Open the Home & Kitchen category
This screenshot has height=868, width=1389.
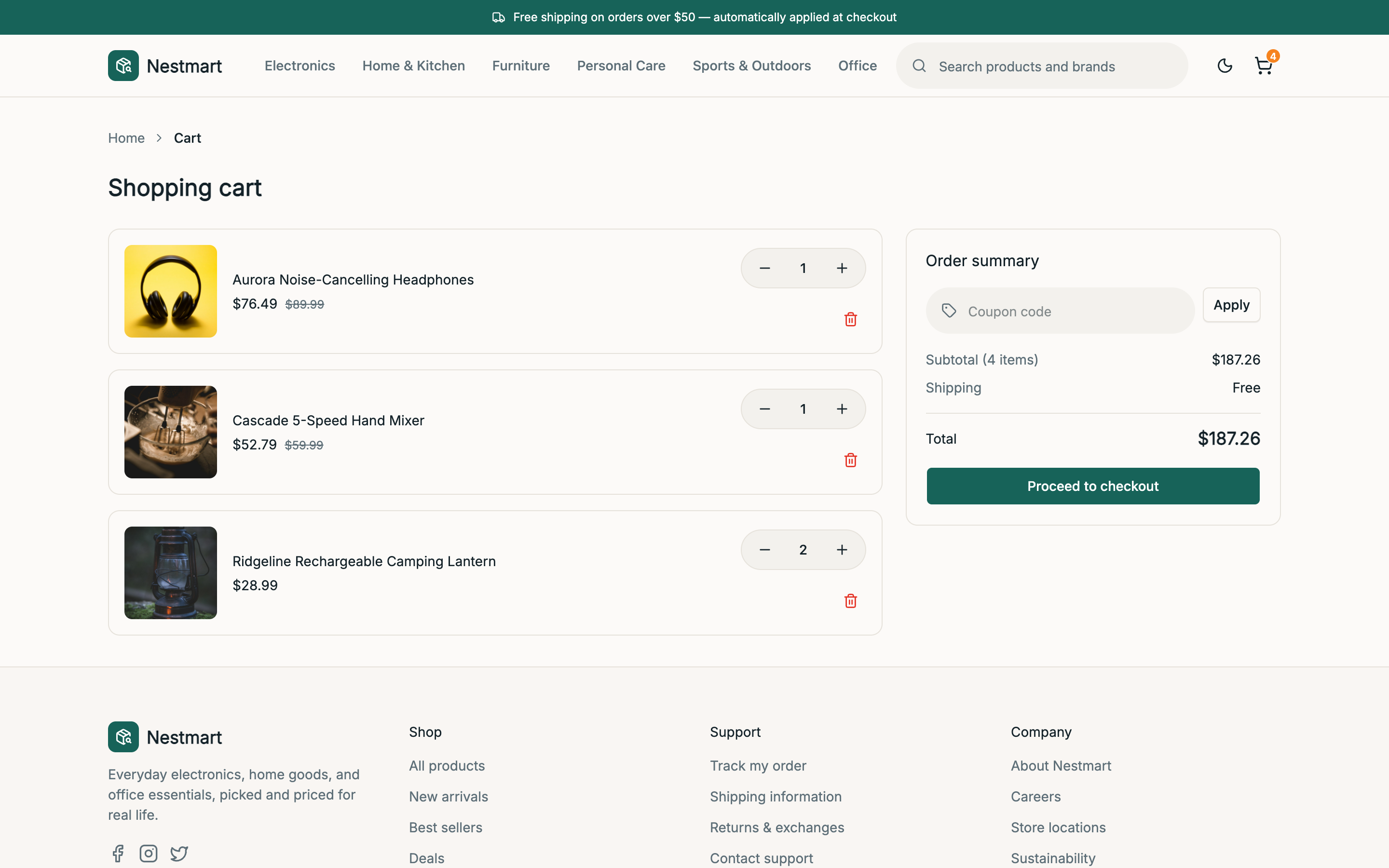coord(413,66)
